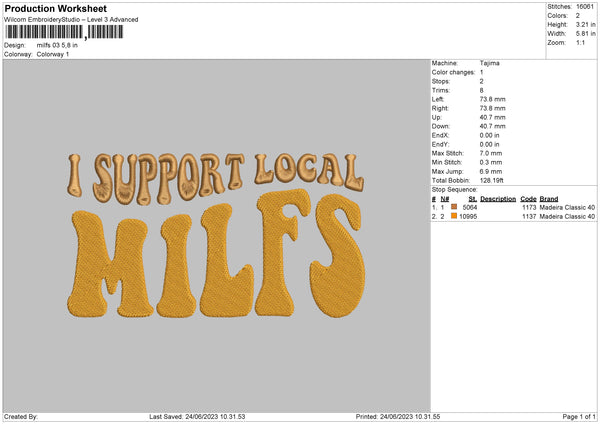The height and width of the screenshot is (424, 600).
Task: Click the Last Saved timestamp in footer
Action: [197, 417]
